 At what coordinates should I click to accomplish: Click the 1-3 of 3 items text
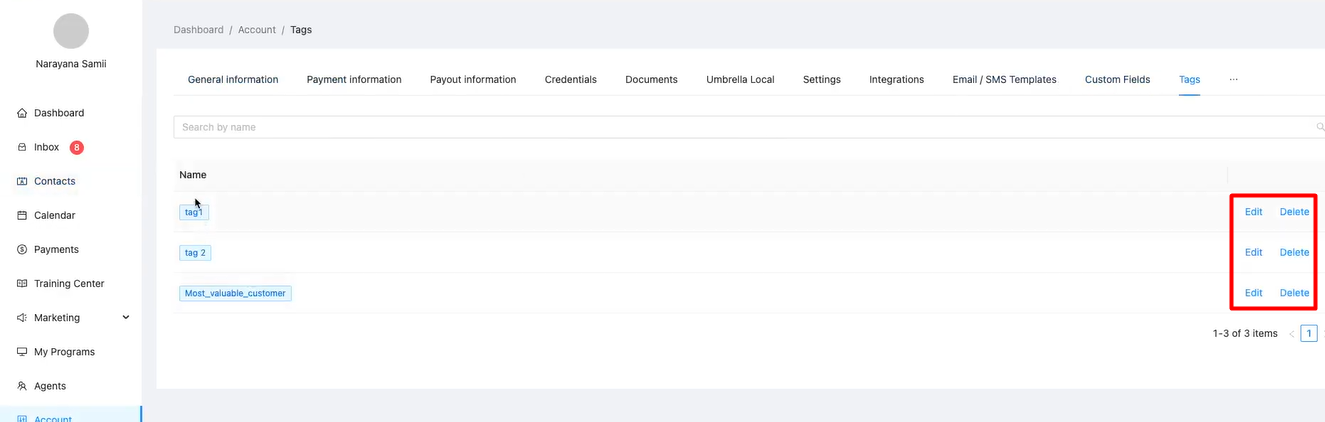1245,334
